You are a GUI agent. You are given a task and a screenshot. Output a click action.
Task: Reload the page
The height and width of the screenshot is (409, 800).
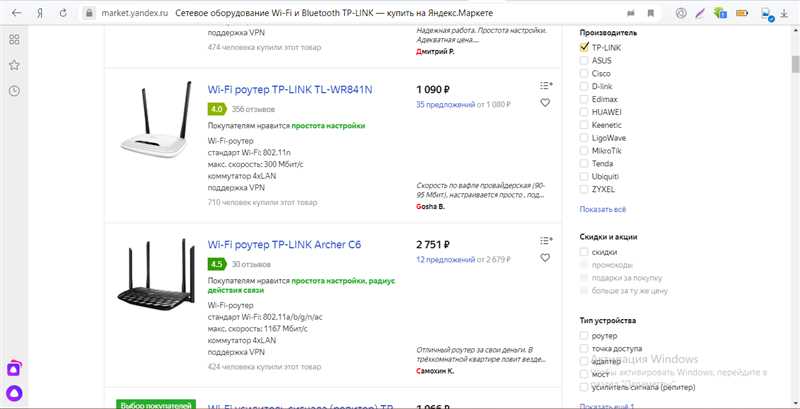coord(63,13)
